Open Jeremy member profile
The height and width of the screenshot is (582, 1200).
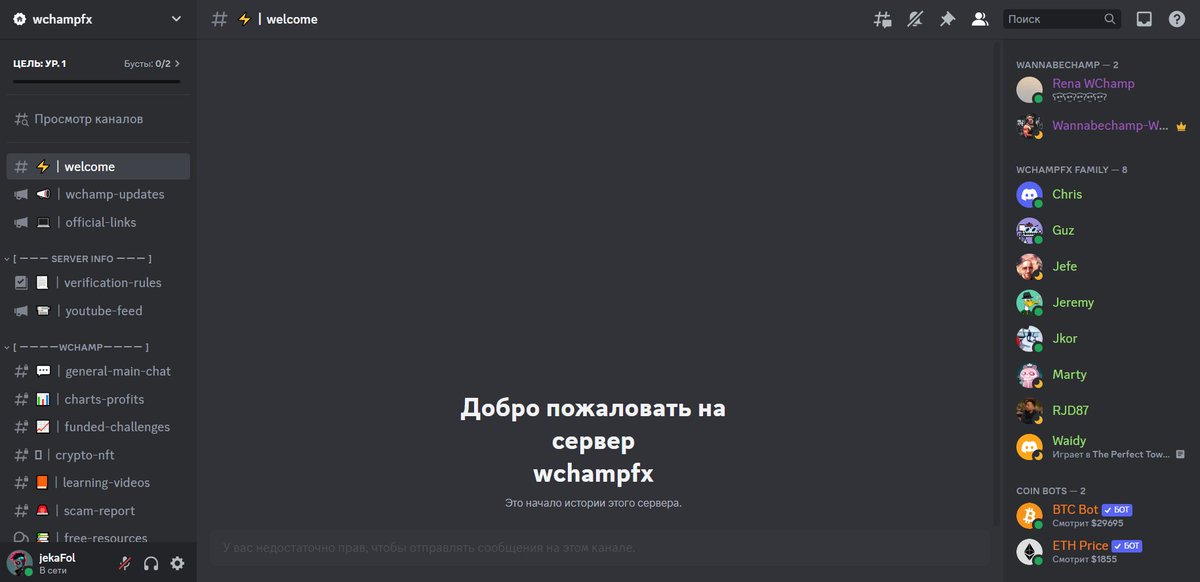coord(1100,303)
